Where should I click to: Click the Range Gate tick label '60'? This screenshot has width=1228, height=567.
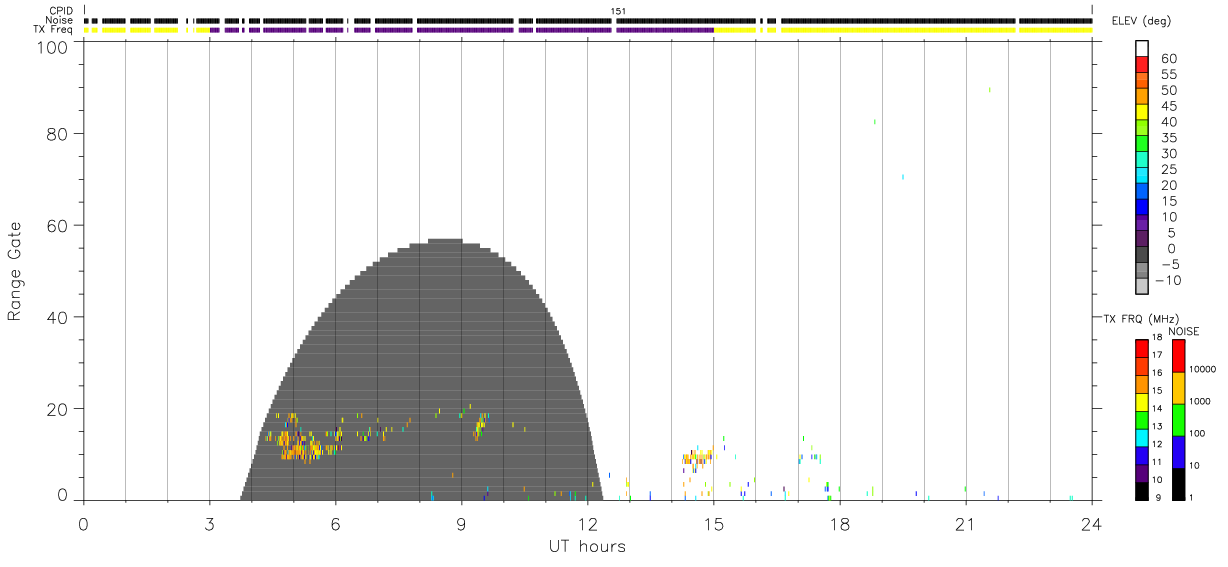[x=56, y=226]
